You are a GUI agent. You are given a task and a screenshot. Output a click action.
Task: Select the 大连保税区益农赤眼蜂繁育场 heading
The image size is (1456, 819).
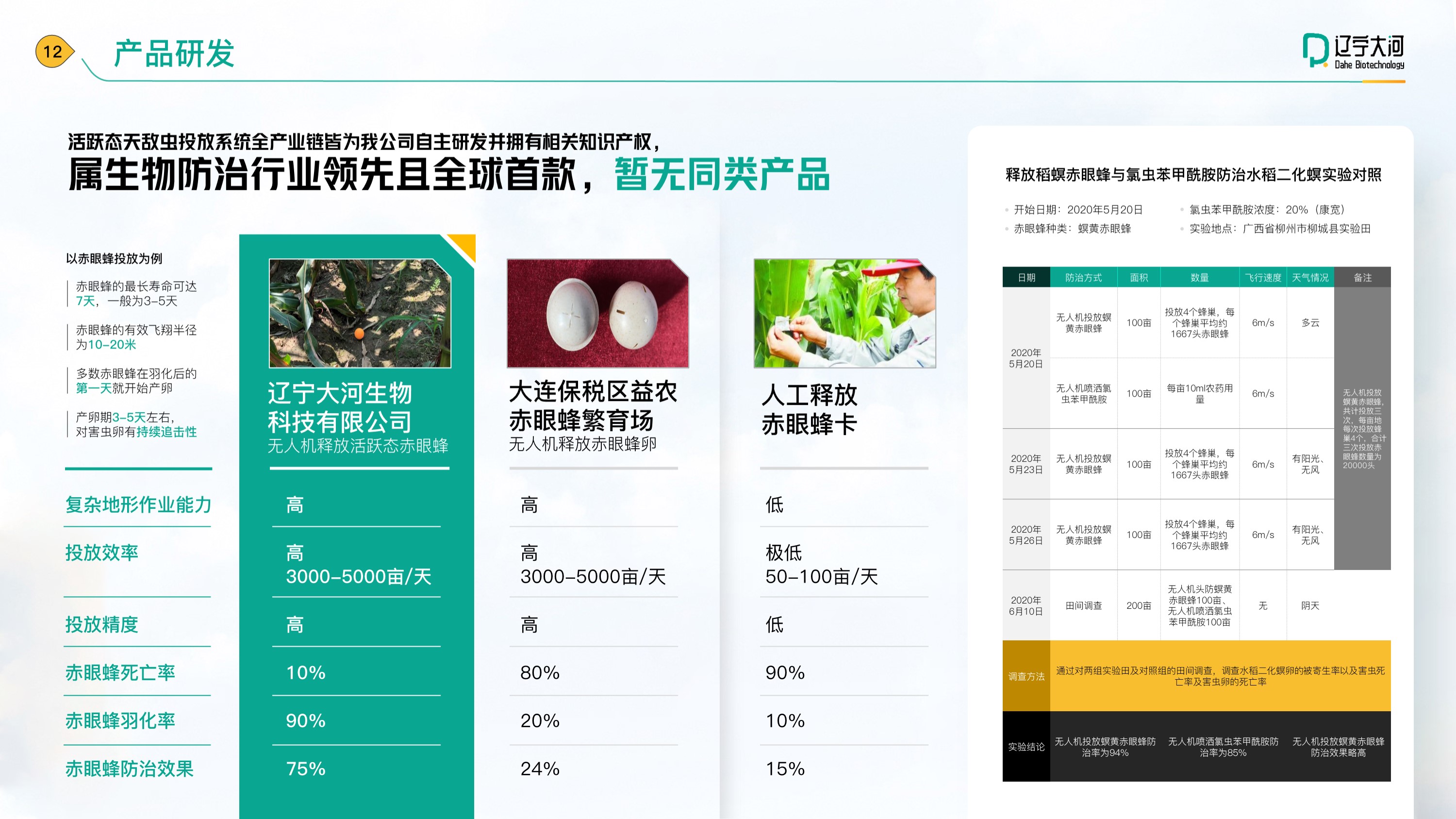[x=592, y=406]
